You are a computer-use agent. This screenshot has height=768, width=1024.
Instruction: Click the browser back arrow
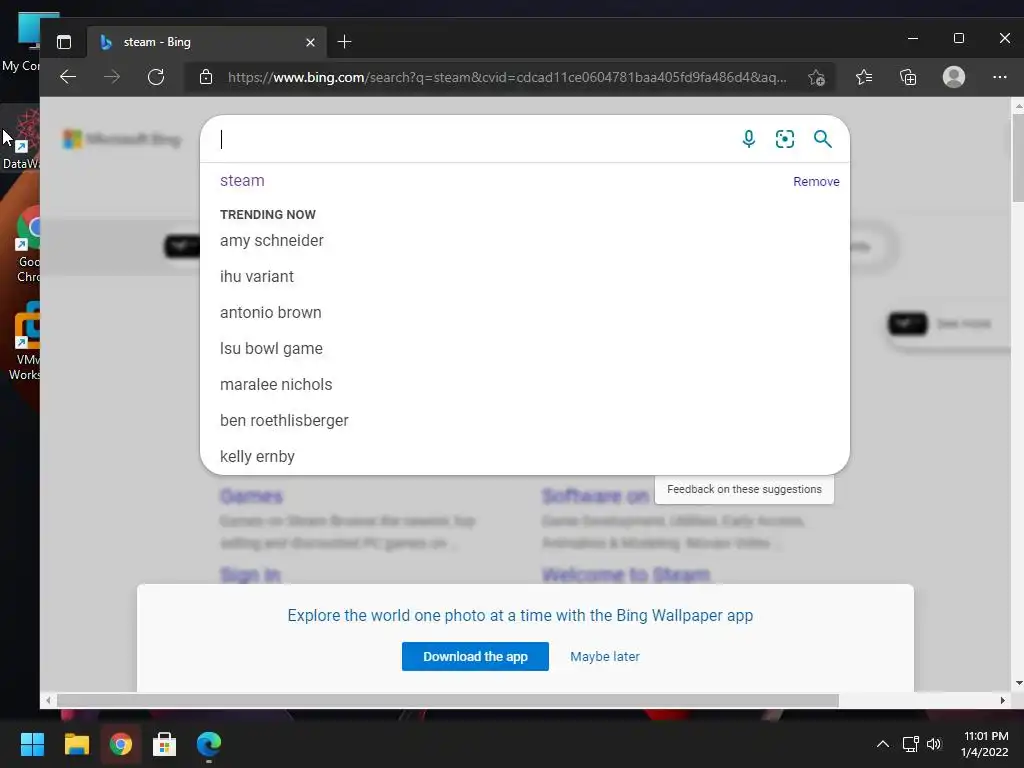pyautogui.click(x=68, y=77)
